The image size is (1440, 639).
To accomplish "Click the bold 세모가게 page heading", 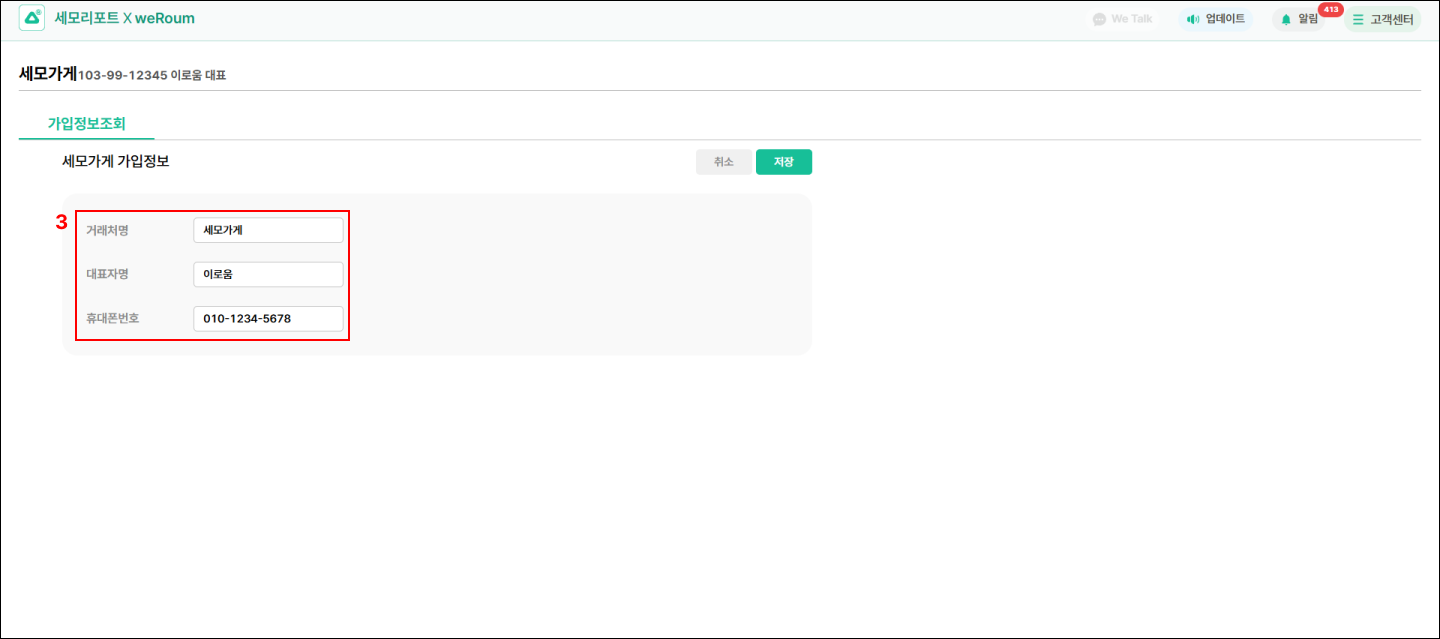I will (x=48, y=73).
